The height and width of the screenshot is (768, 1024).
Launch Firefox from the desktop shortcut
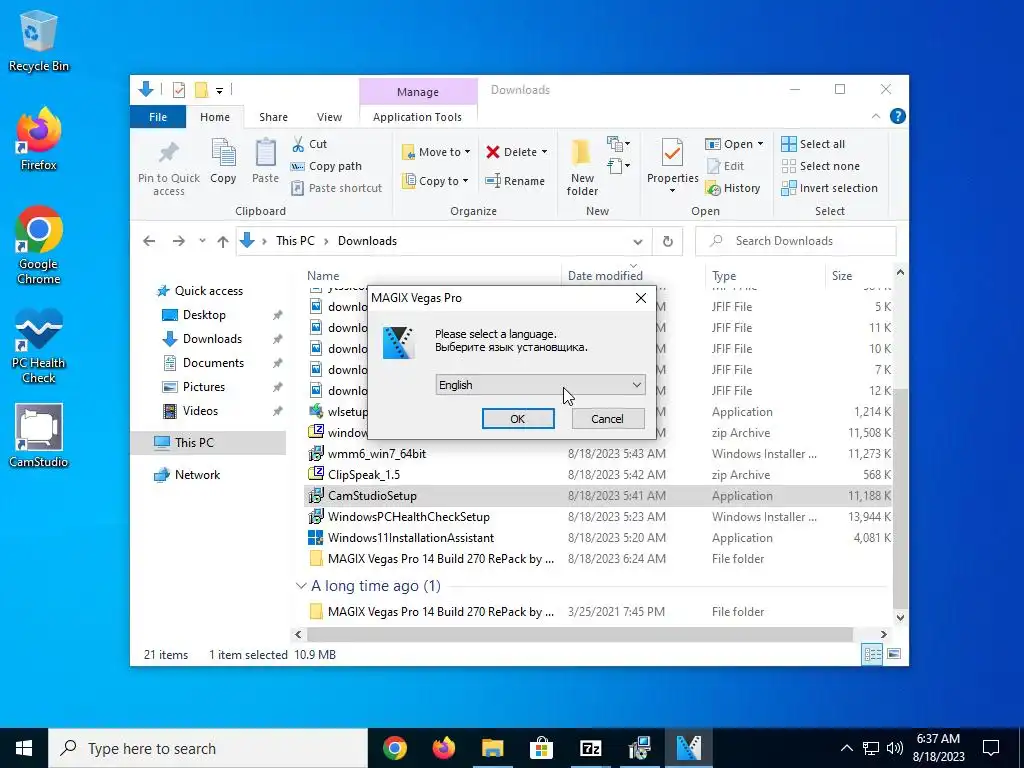click(x=38, y=139)
